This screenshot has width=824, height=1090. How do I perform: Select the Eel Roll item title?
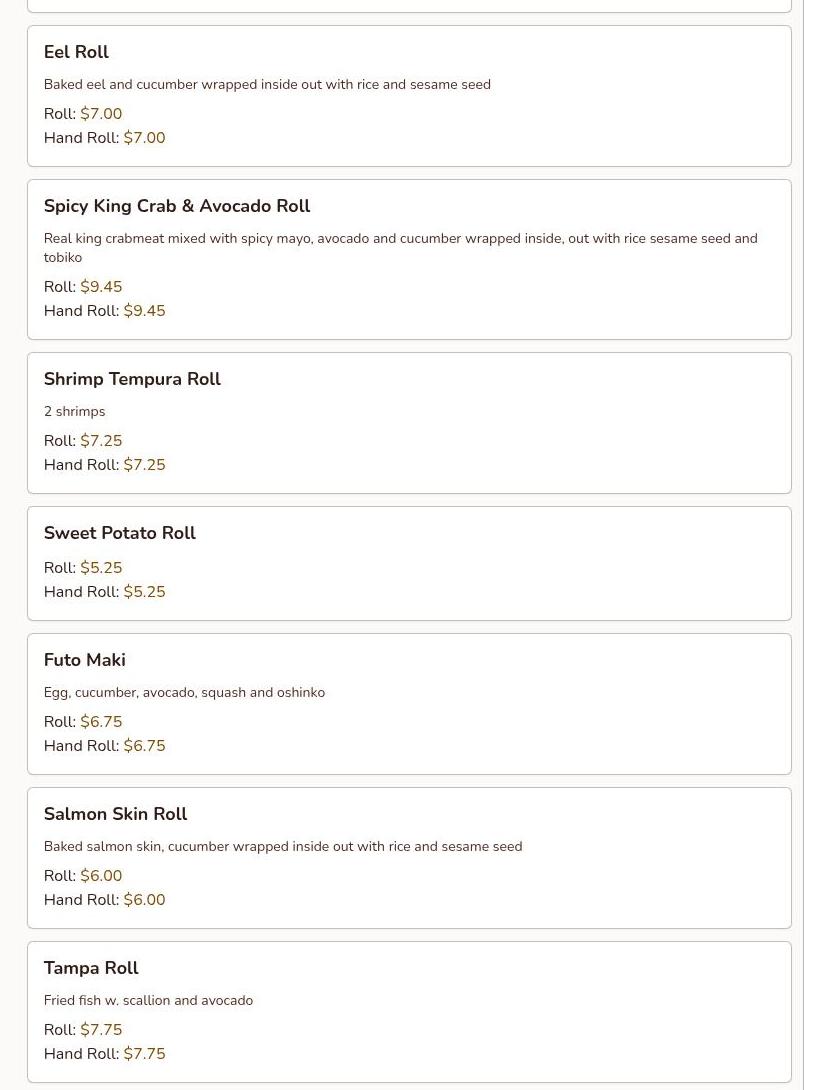pyautogui.click(x=76, y=52)
